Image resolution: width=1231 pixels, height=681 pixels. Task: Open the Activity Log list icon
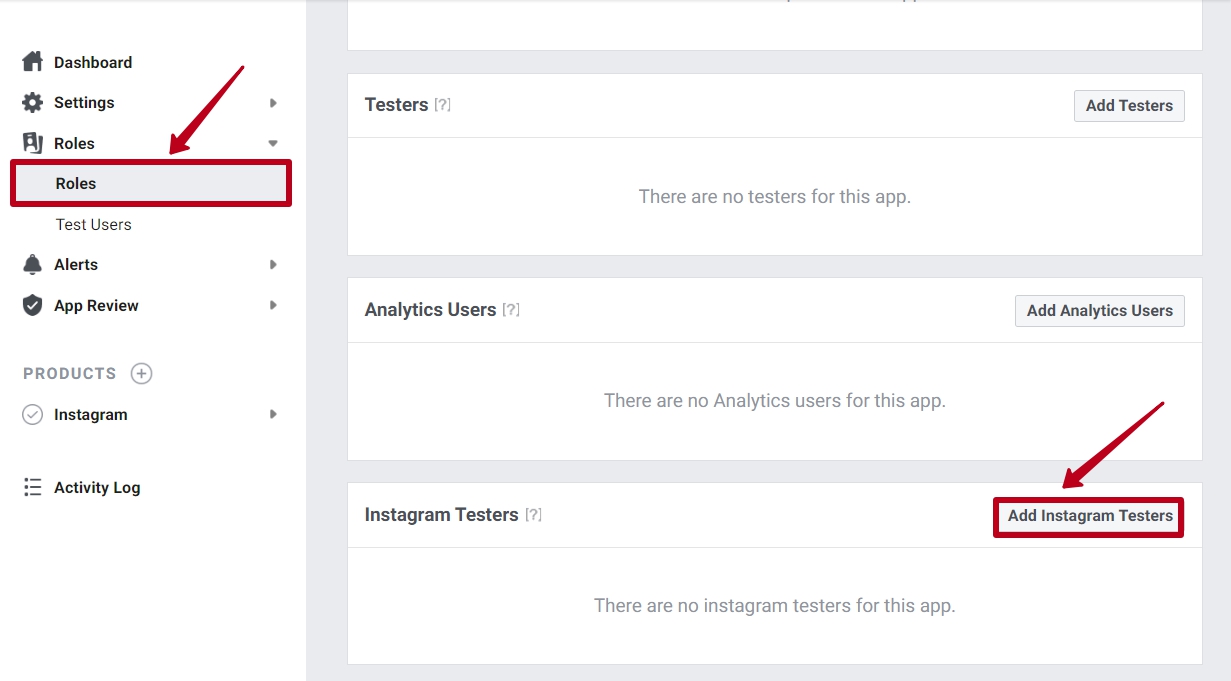(x=31, y=487)
